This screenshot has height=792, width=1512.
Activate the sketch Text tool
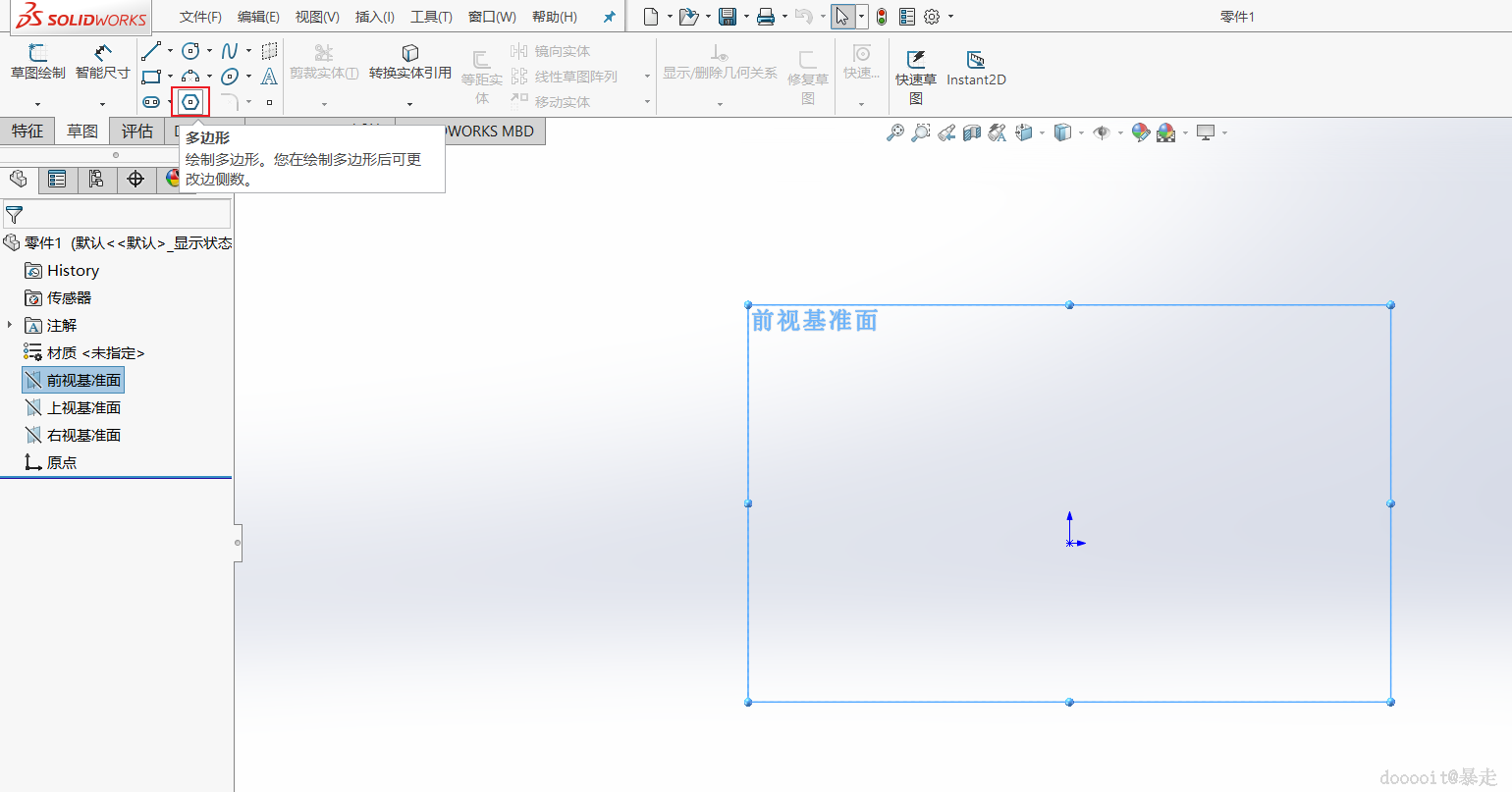click(x=269, y=77)
